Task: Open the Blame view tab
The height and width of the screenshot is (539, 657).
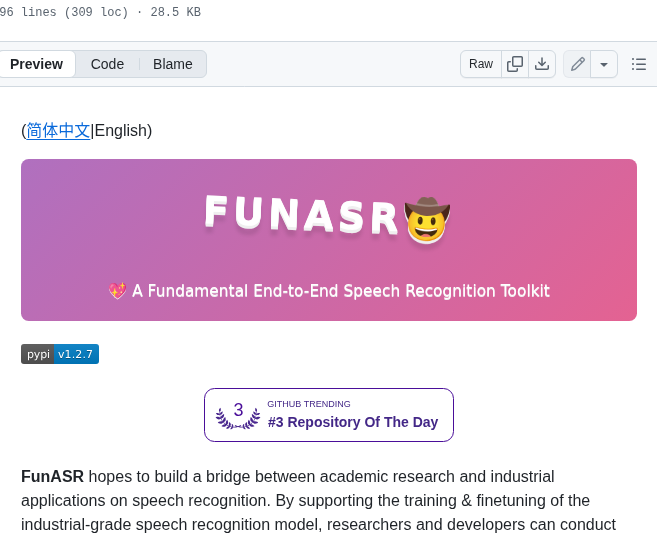Action: (x=173, y=64)
